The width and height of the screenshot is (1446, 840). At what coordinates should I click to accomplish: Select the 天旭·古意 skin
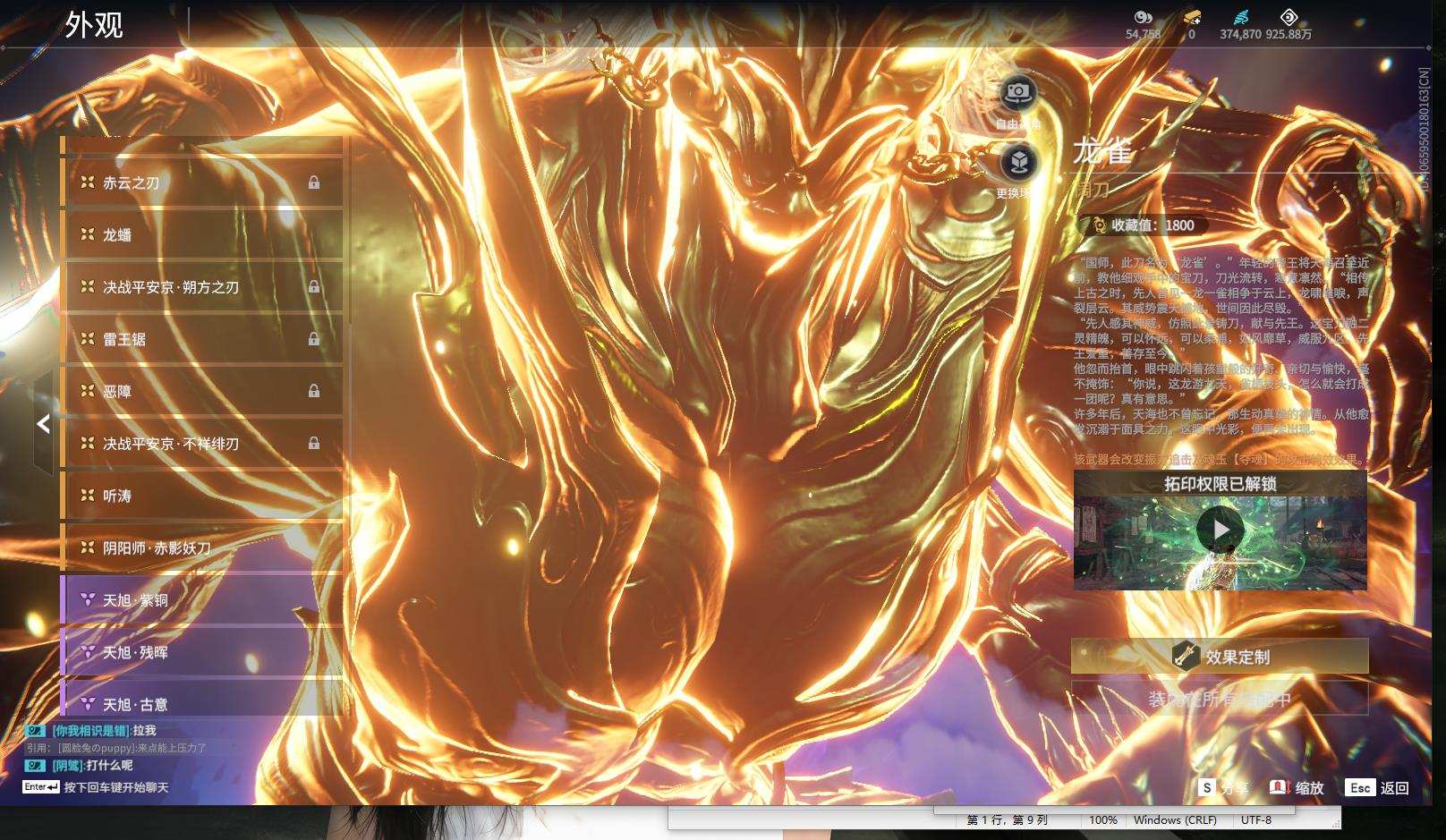(202, 699)
